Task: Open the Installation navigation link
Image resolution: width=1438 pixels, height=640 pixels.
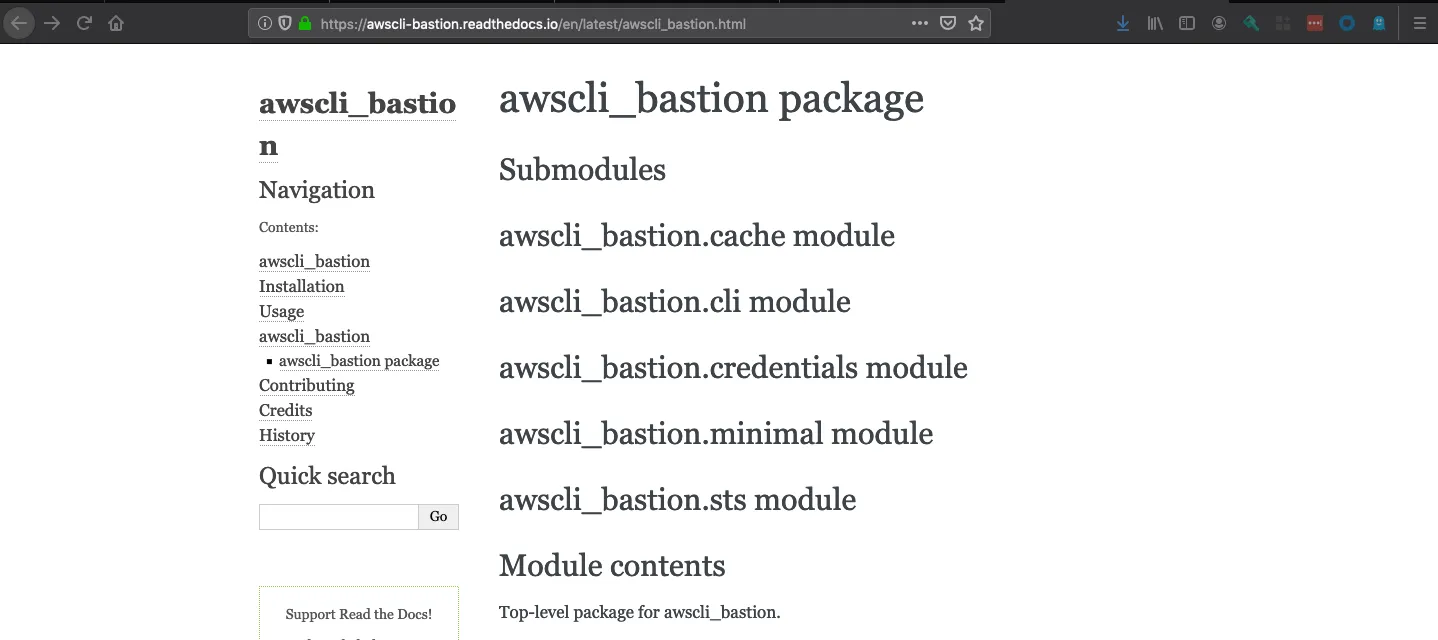Action: (301, 286)
